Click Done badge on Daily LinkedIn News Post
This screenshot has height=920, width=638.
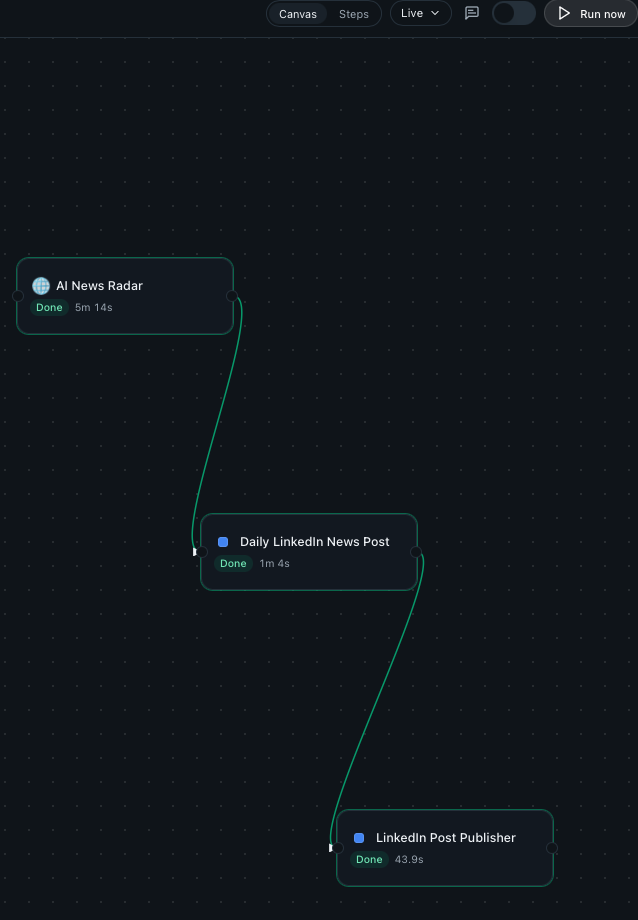click(233, 563)
